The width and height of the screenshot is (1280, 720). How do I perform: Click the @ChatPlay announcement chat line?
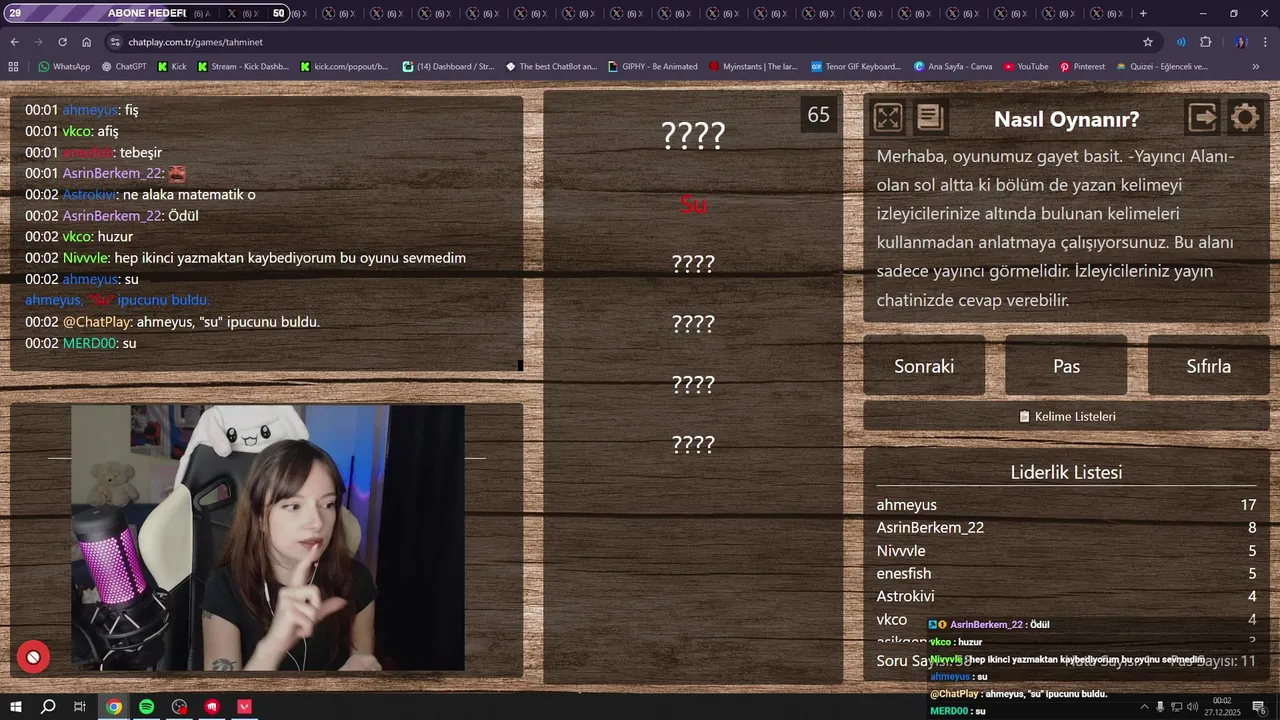pyautogui.click(x=172, y=322)
